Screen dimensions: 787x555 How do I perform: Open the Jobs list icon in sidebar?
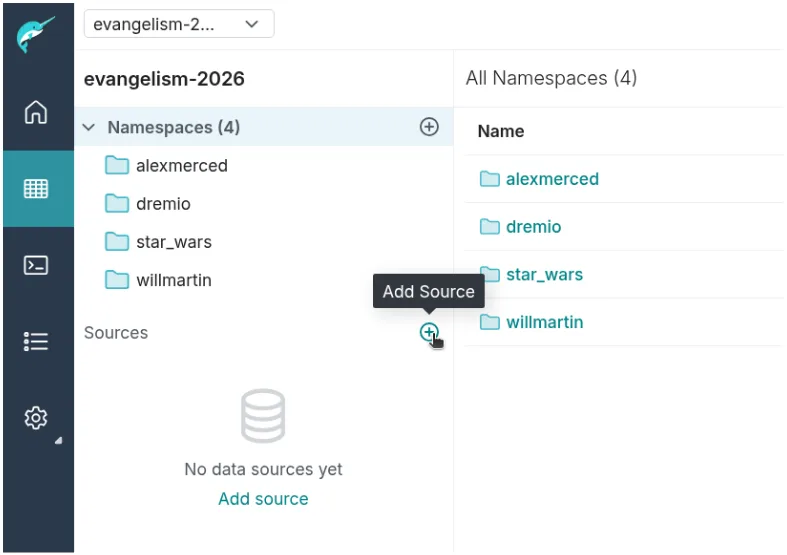click(x=36, y=342)
